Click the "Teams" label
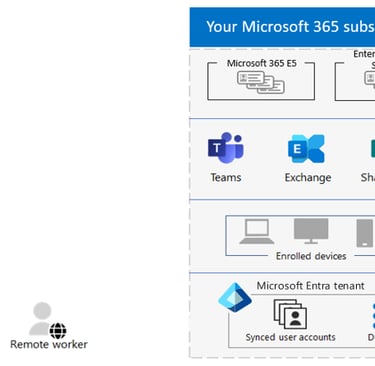375x366 pixels. tap(226, 177)
